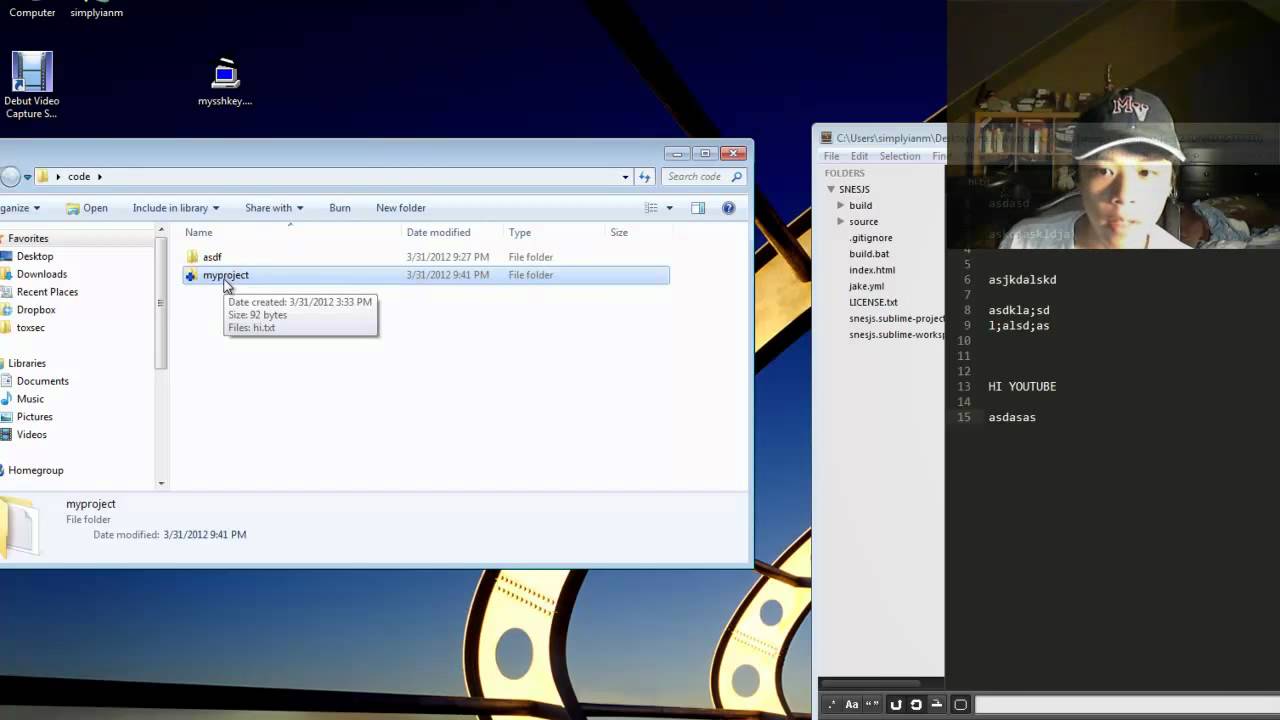Click the Burn button in Explorer toolbar
1280x720 pixels.
pyautogui.click(x=340, y=208)
